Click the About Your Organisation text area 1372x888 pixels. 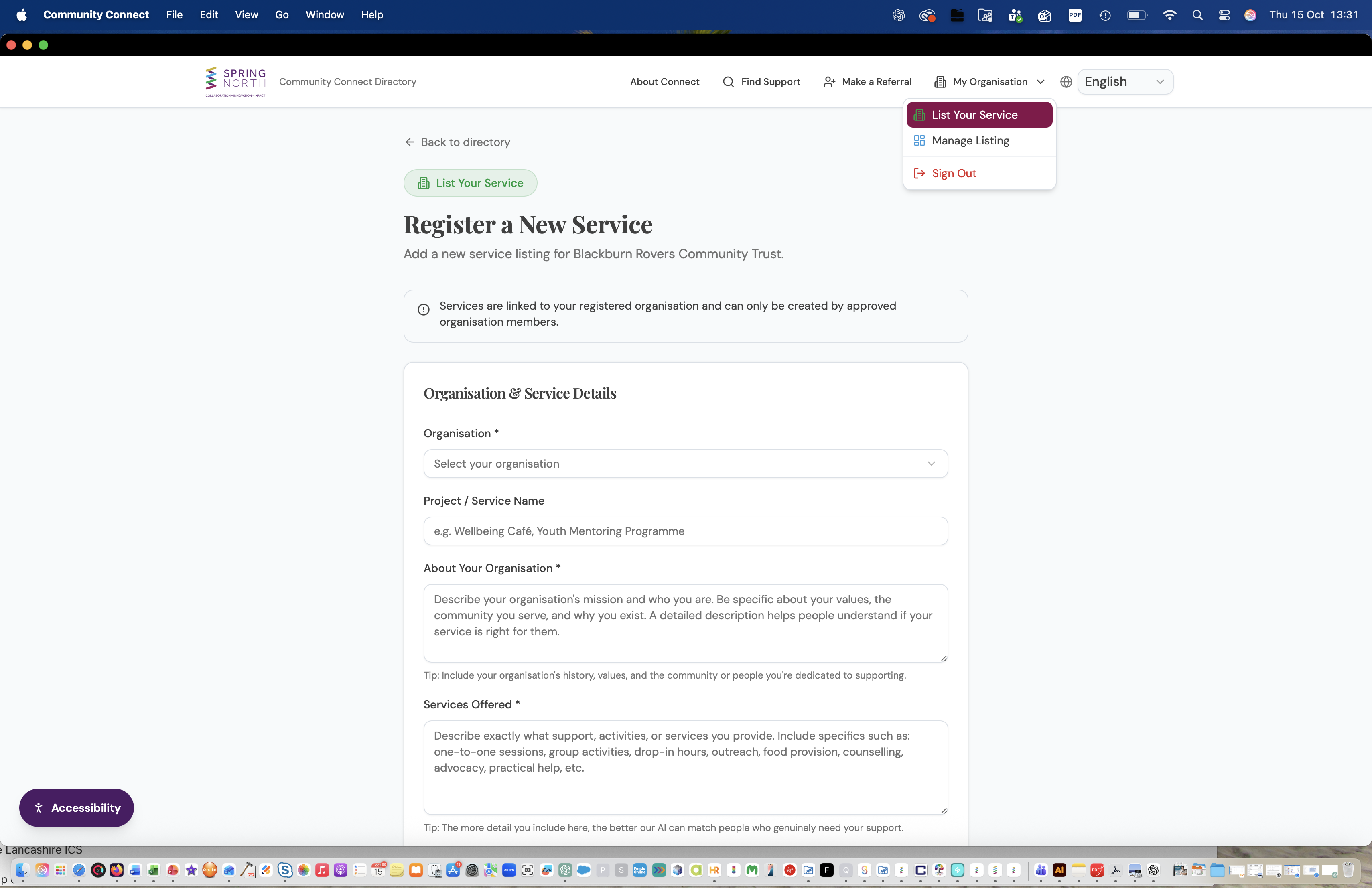click(x=686, y=623)
